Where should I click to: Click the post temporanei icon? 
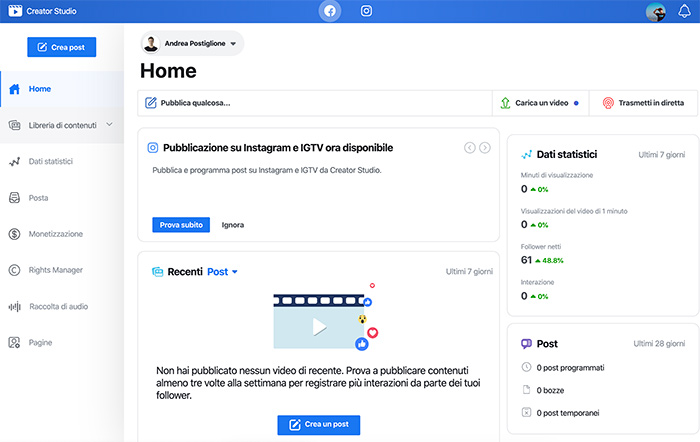click(526, 412)
